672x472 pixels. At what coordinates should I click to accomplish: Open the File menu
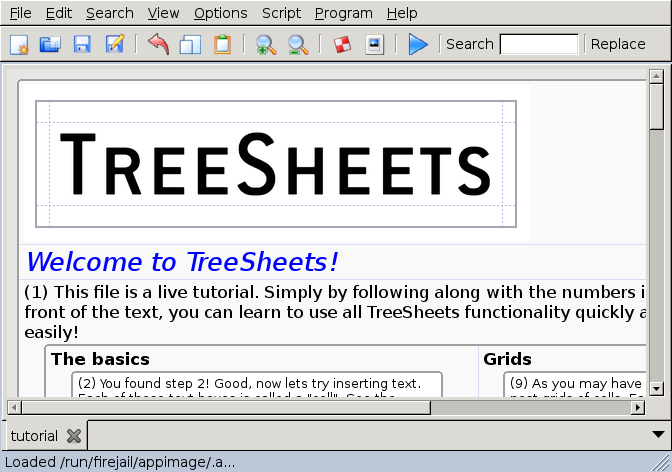click(21, 13)
